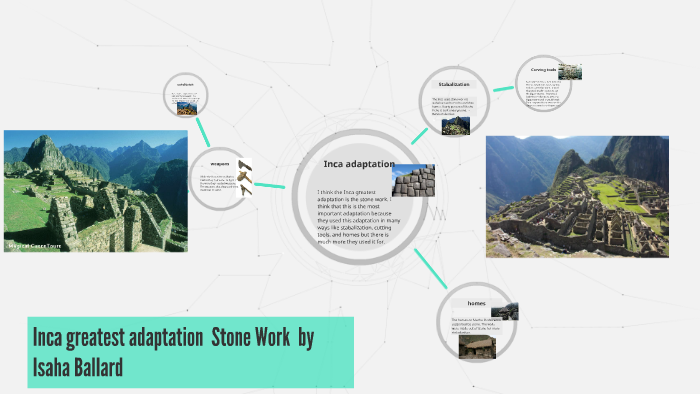The height and width of the screenshot is (394, 700).
Task: Click the body text inside the homes circle
Action: (475, 326)
